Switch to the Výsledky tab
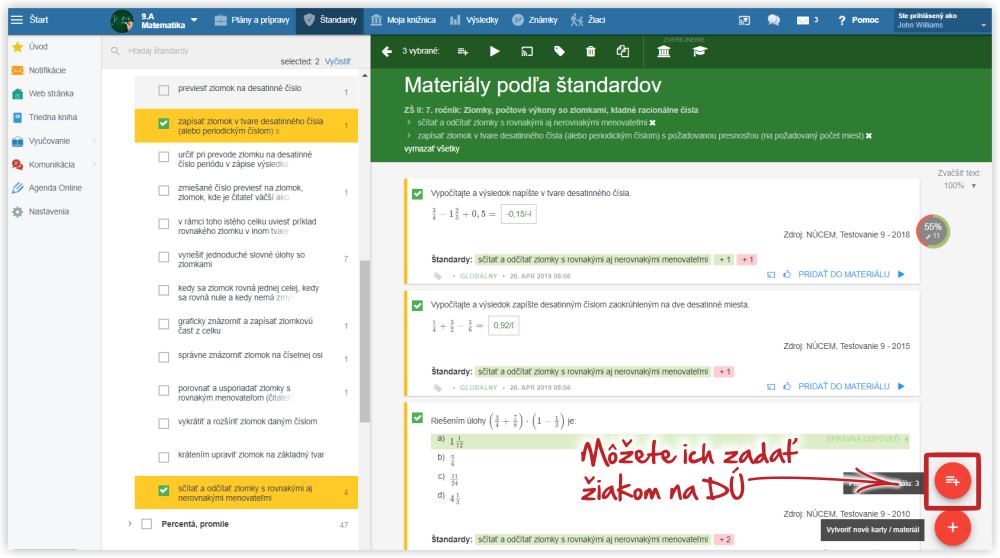The height and width of the screenshot is (558, 1000). [x=475, y=20]
